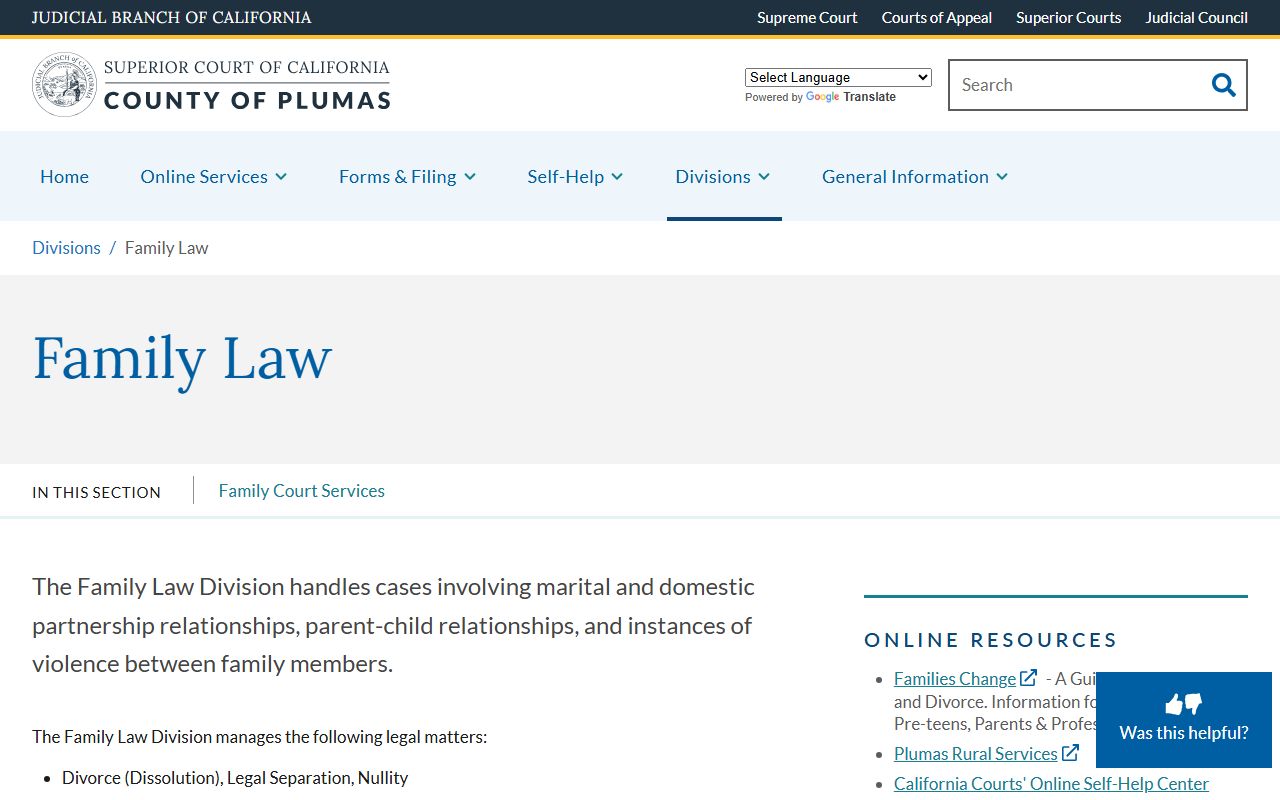The image size is (1280, 800).
Task: Go to the Home nav item
Action: coord(64,176)
